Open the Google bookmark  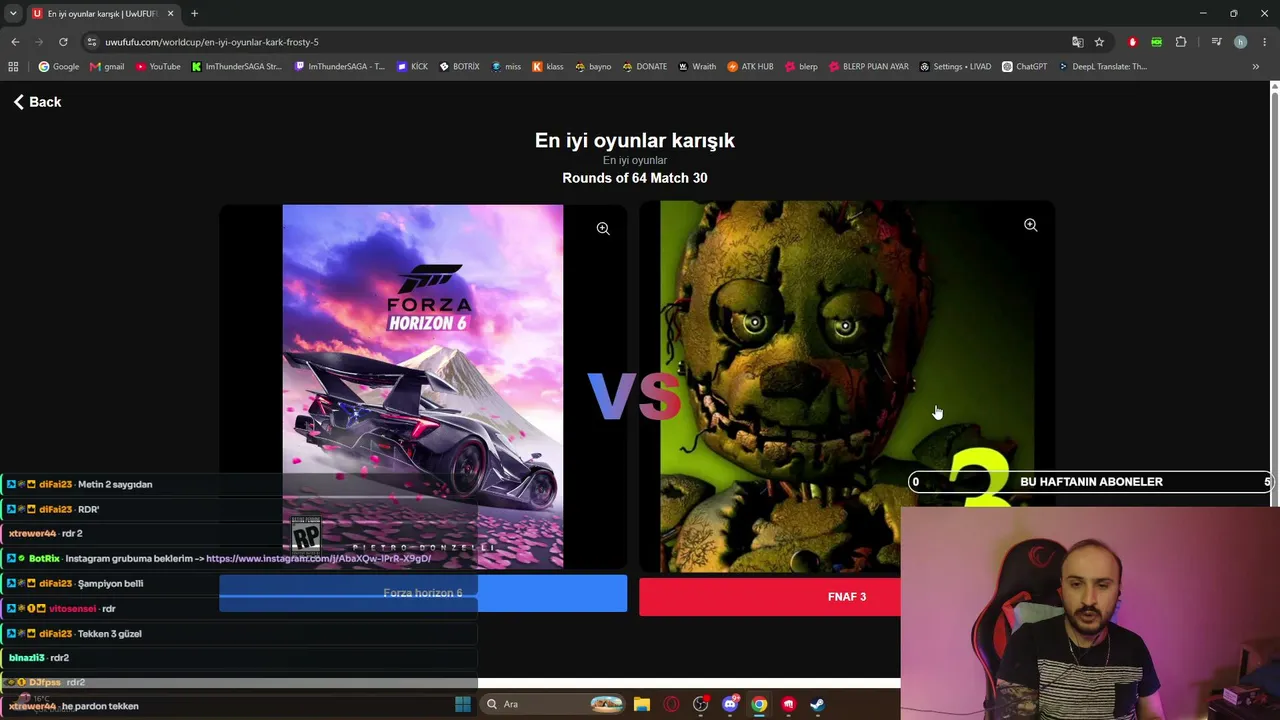point(58,67)
